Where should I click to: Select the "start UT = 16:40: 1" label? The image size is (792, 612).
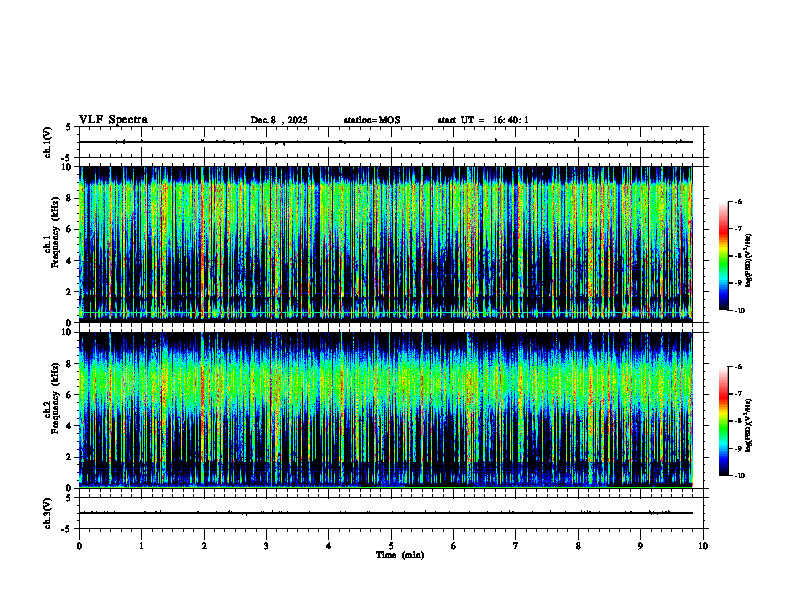483,120
